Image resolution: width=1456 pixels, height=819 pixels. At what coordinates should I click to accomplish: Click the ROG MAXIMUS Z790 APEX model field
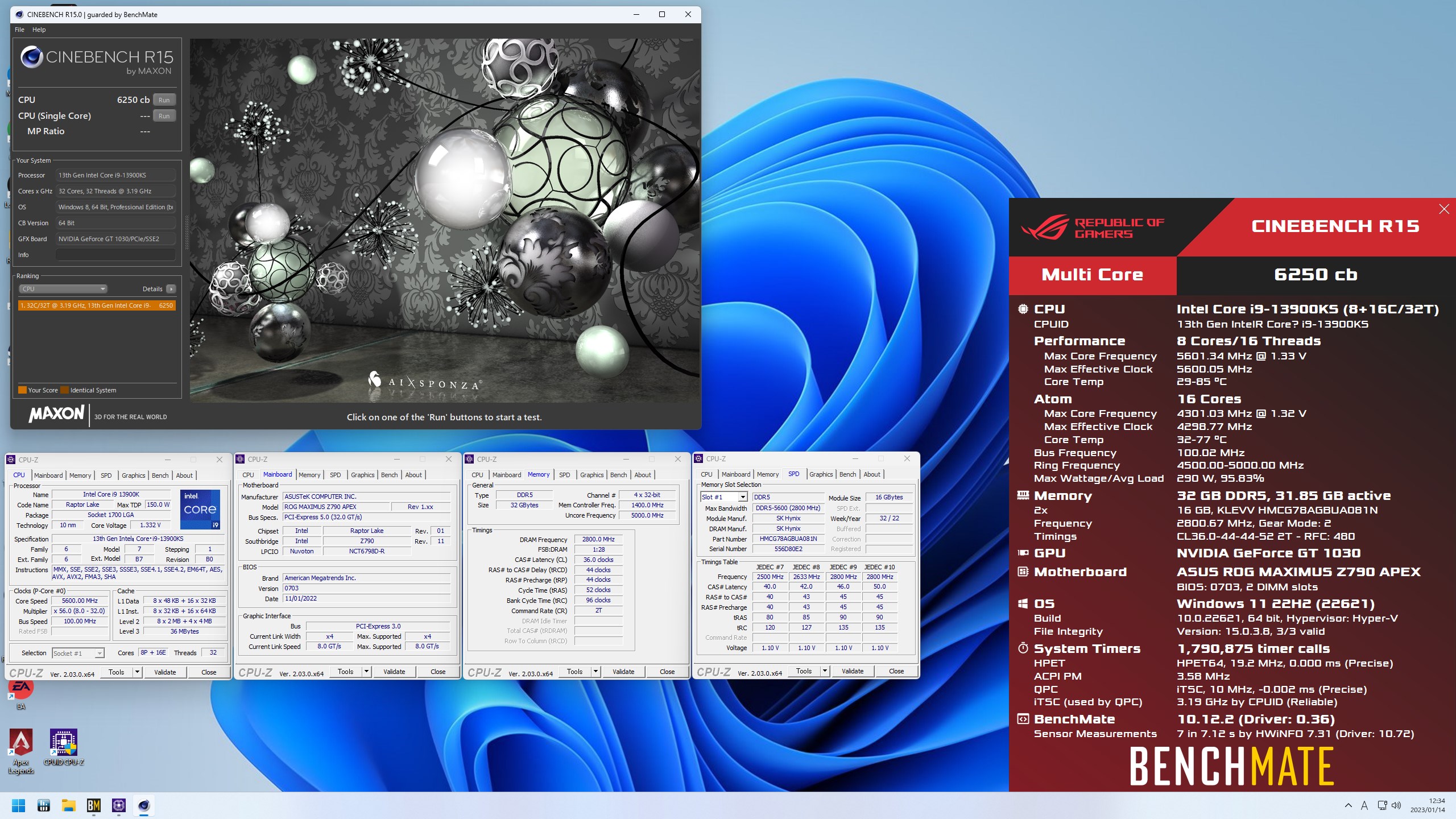coord(336,507)
